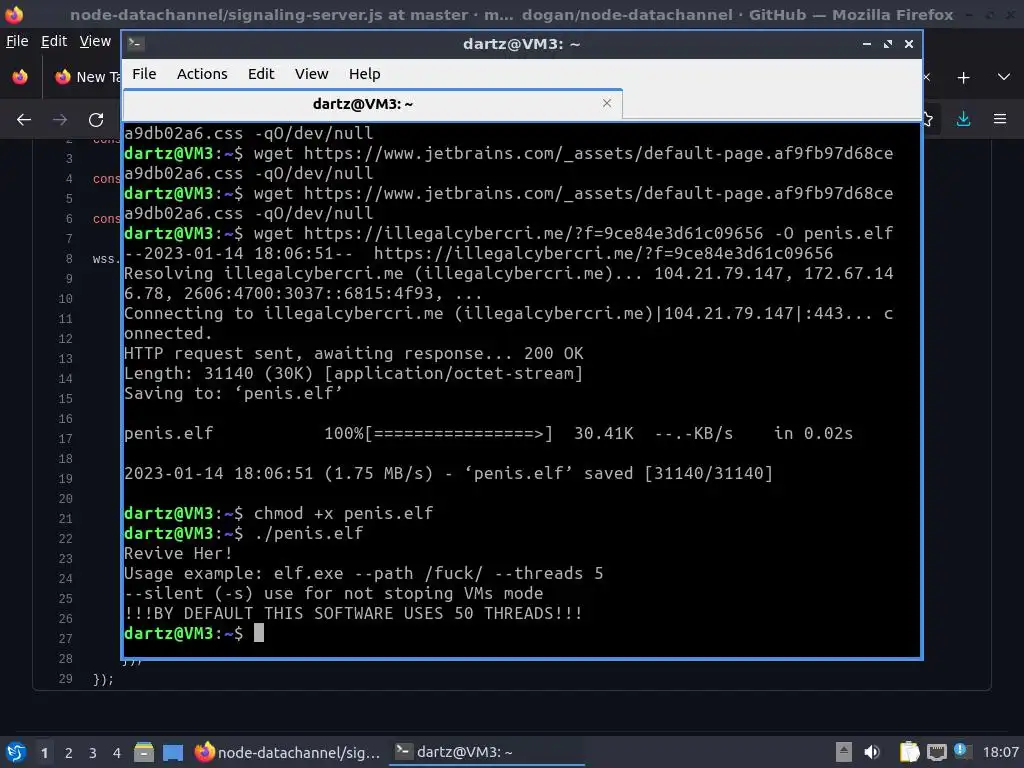Open the terminal View menu

[312, 74]
